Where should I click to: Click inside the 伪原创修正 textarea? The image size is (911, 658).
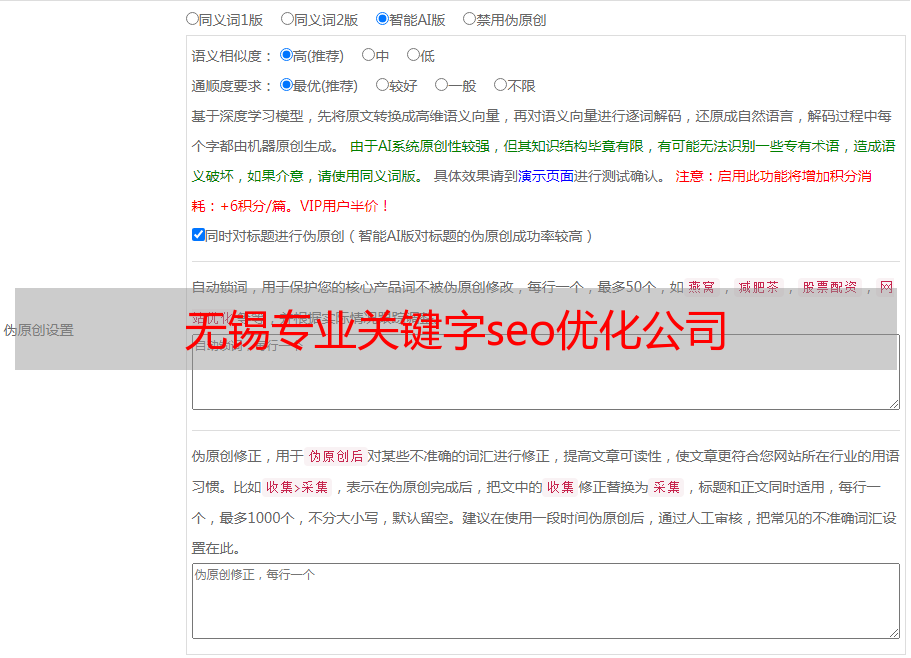click(546, 601)
